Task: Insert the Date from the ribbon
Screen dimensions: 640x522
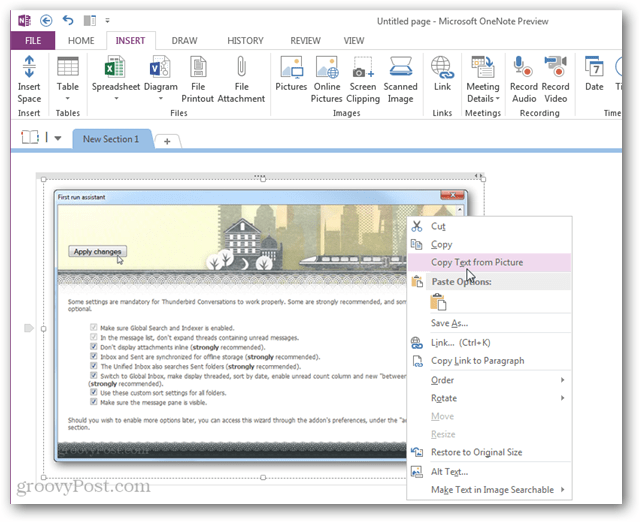Action: click(x=594, y=74)
